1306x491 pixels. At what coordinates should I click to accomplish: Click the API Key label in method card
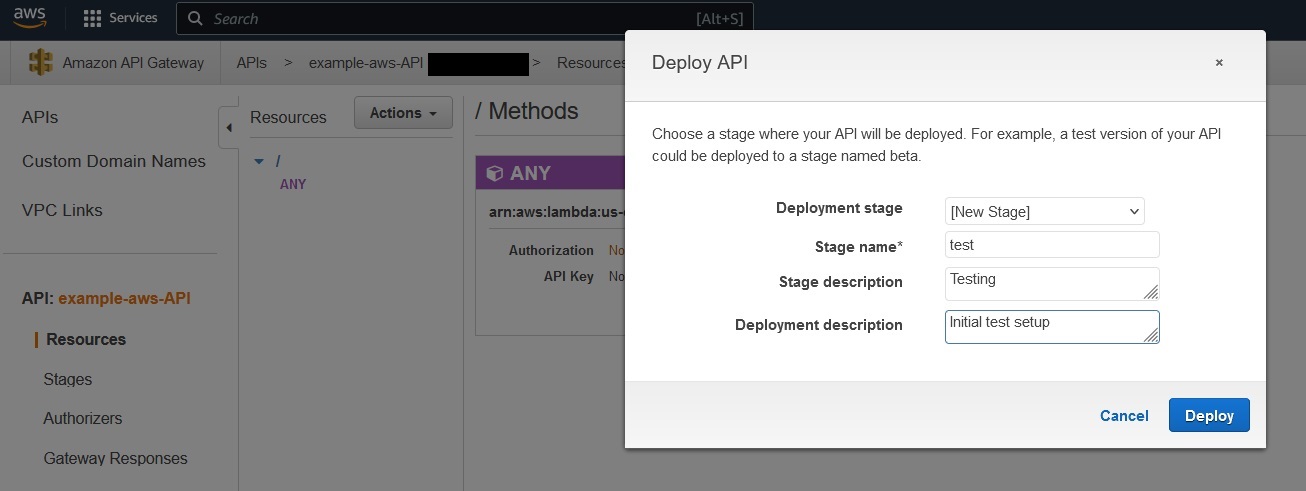(x=569, y=276)
